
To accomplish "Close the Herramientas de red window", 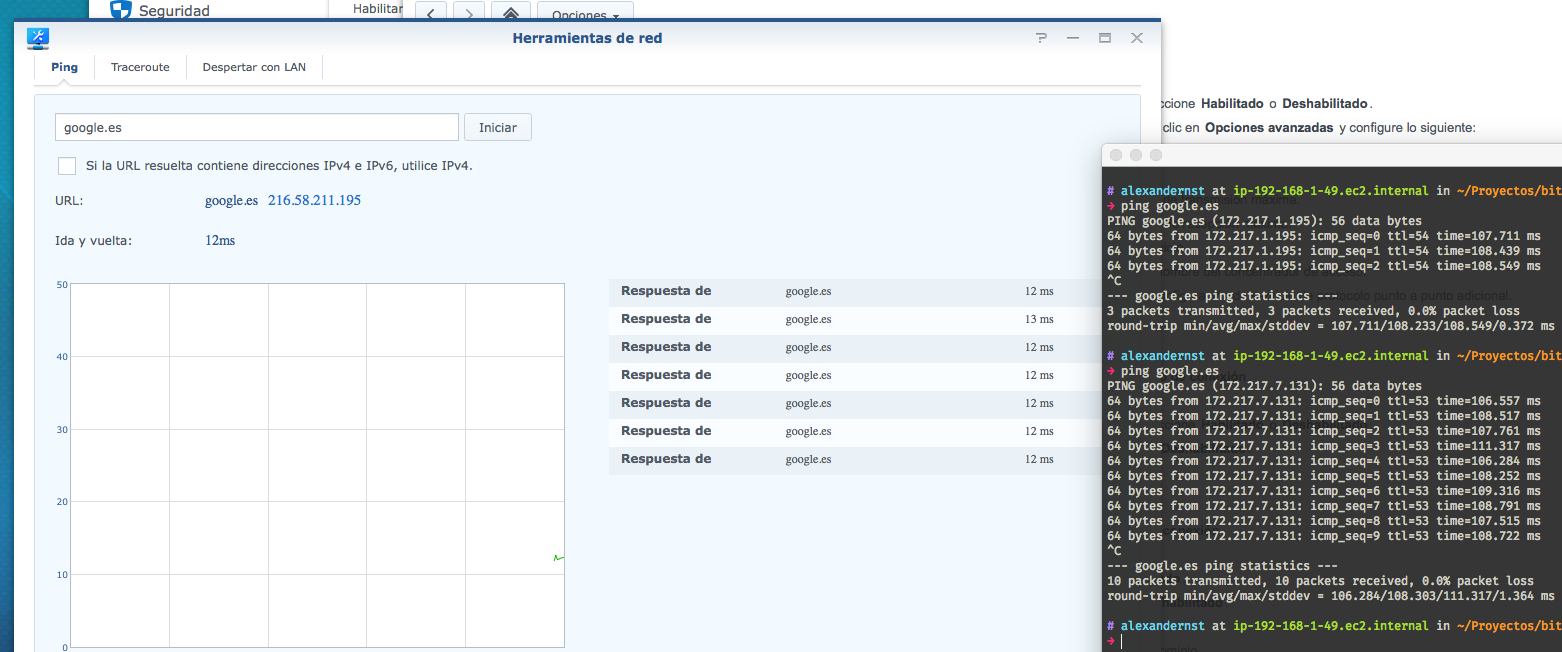I will point(1137,38).
